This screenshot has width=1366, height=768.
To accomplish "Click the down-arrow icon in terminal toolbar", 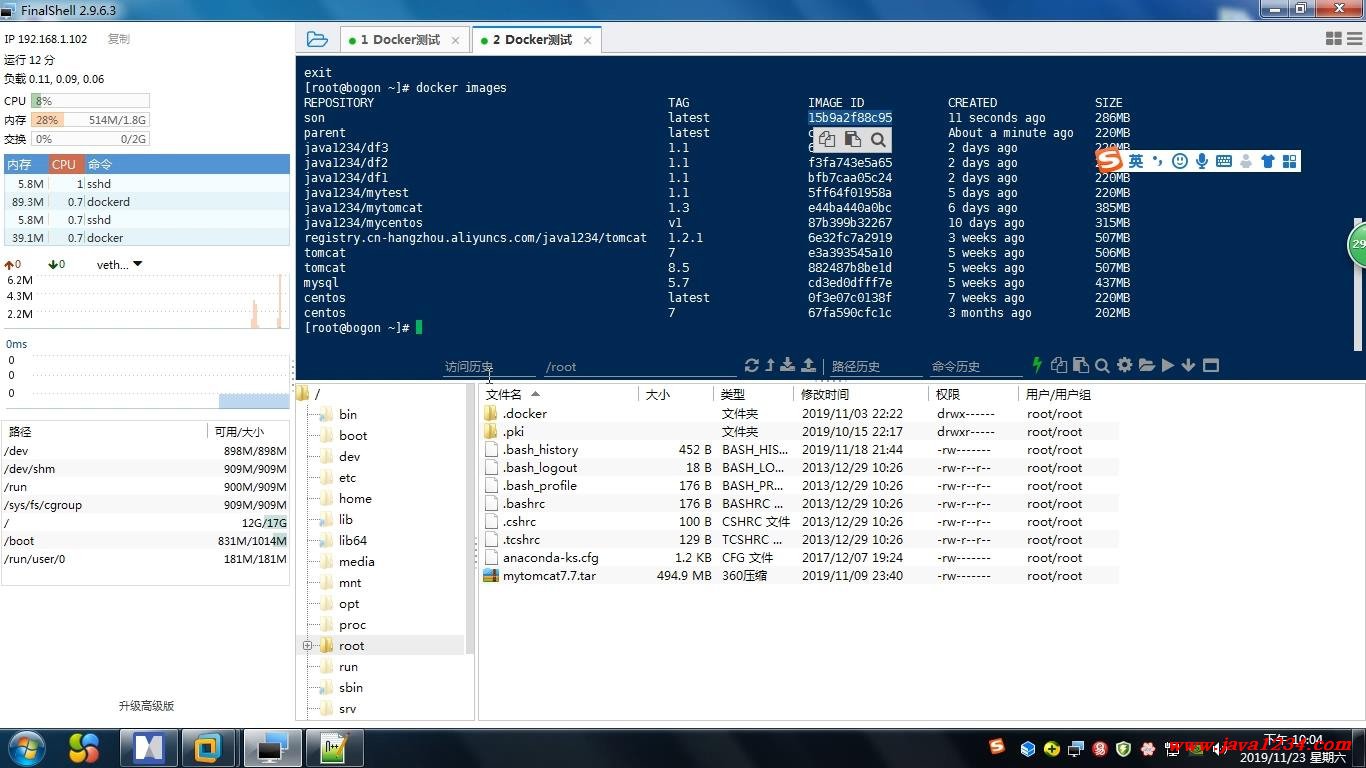I will tap(1188, 365).
